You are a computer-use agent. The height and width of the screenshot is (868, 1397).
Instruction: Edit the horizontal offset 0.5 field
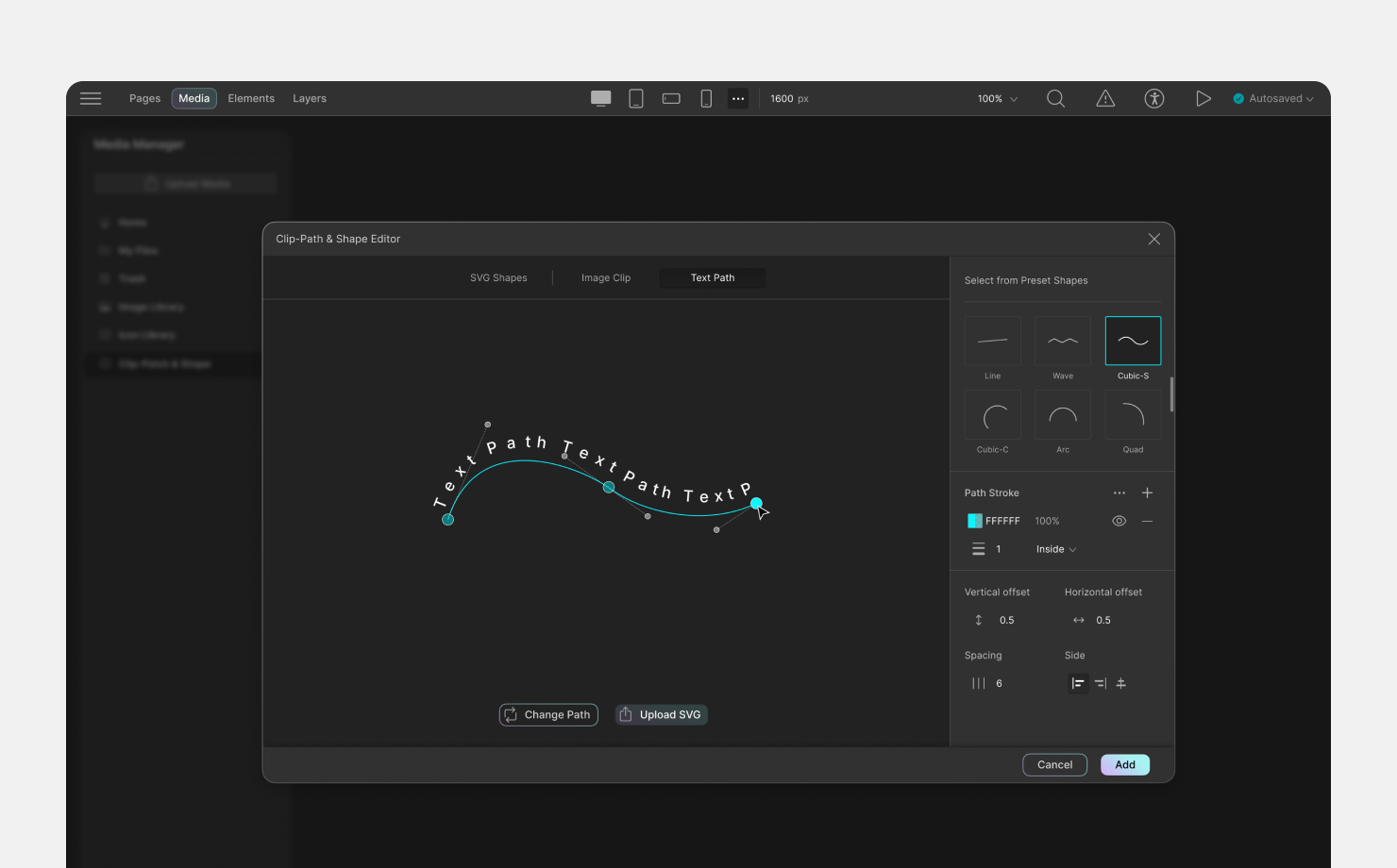[x=1103, y=620]
